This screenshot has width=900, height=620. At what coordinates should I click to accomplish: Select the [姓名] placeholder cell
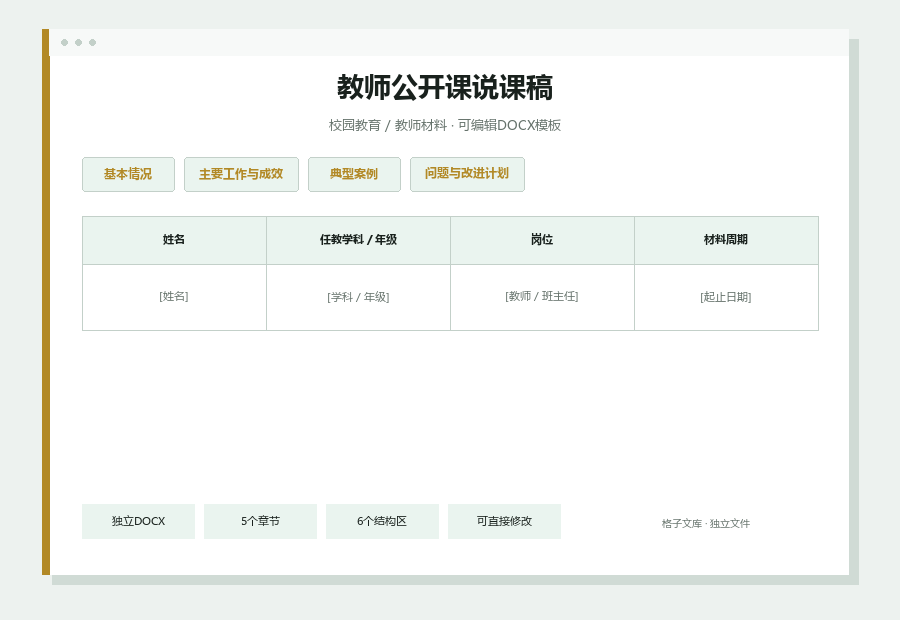[x=174, y=297]
